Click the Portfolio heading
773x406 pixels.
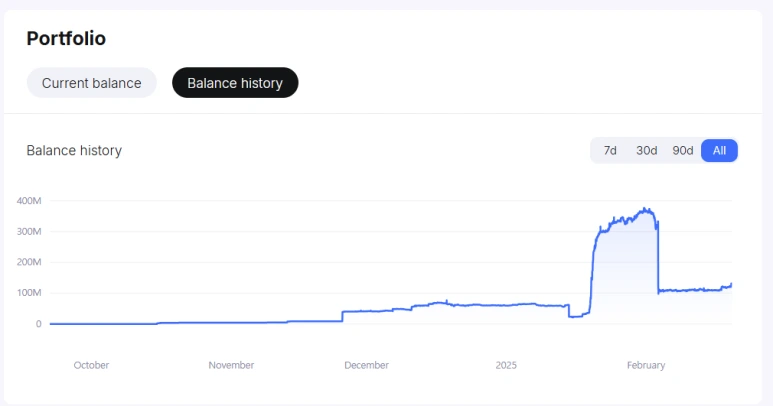[66, 39]
